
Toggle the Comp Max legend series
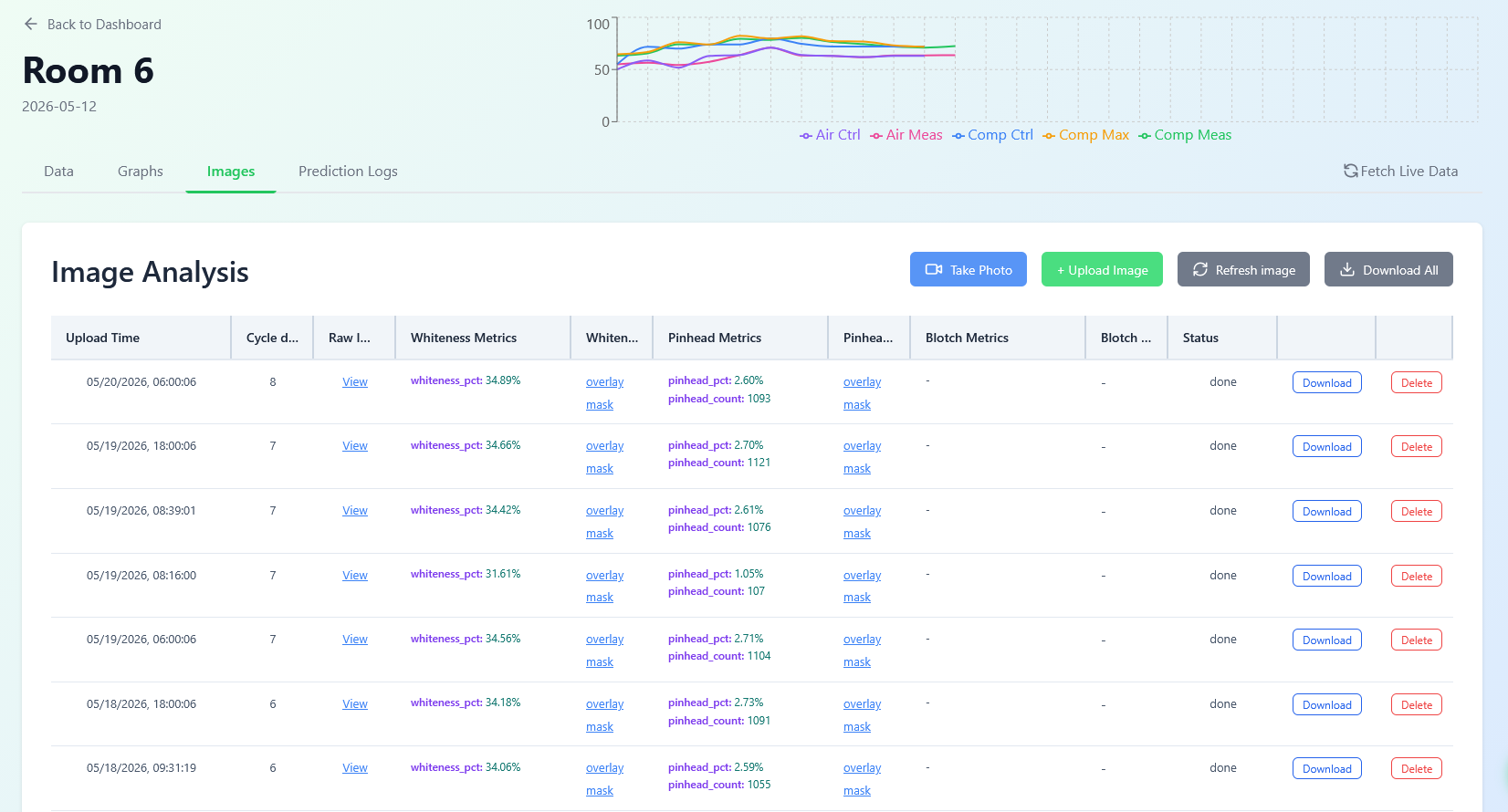(1085, 135)
